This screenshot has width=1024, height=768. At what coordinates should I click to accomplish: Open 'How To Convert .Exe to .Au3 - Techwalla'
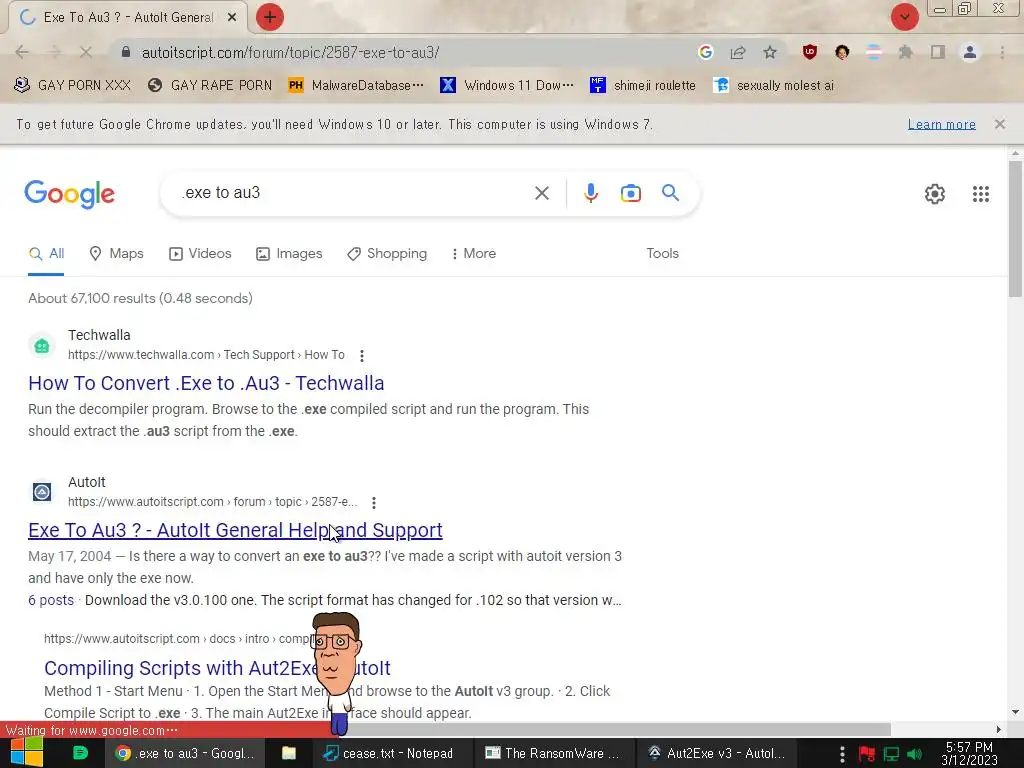[206, 383]
